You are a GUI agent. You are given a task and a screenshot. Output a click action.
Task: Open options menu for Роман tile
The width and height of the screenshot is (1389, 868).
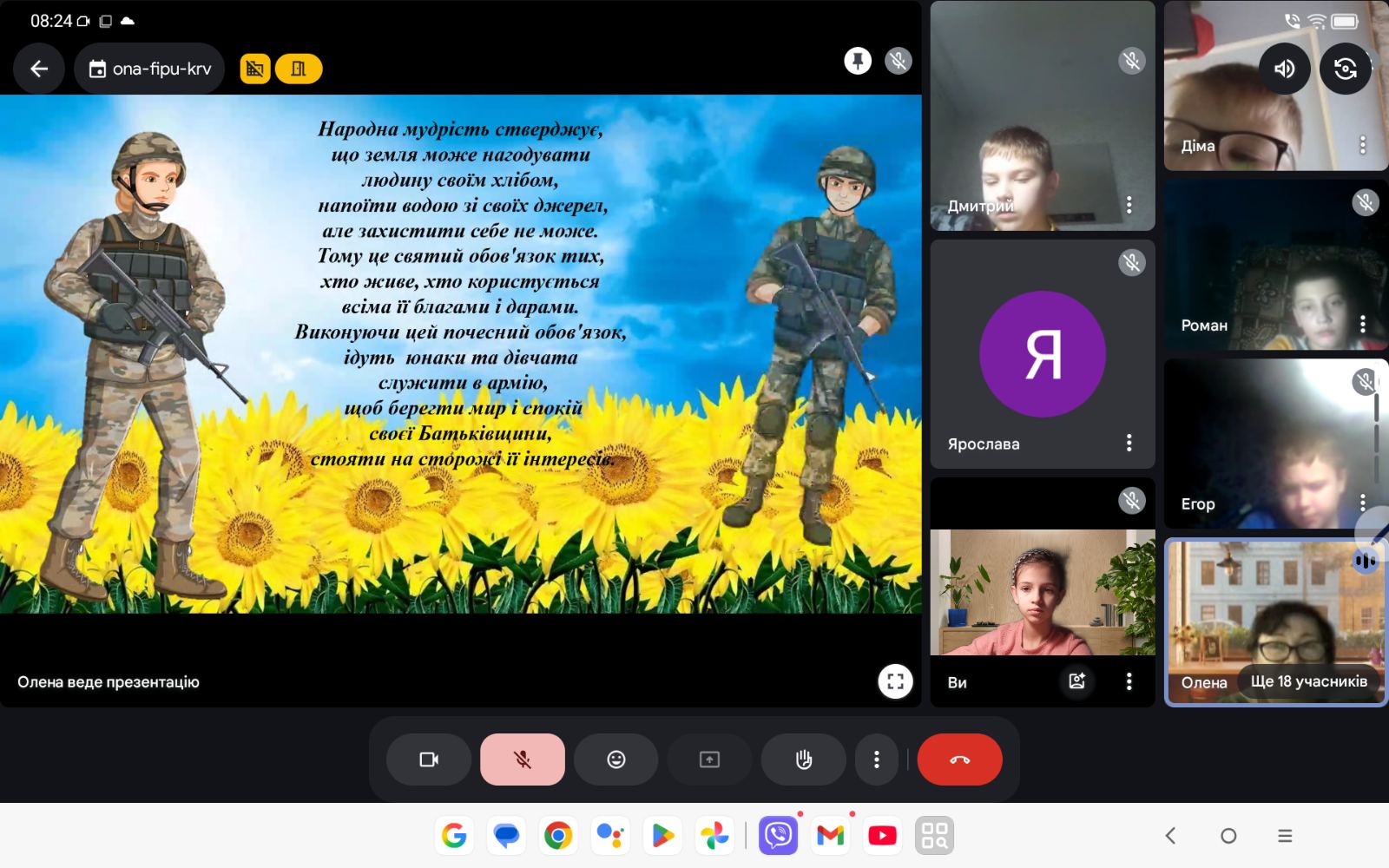[1362, 325]
